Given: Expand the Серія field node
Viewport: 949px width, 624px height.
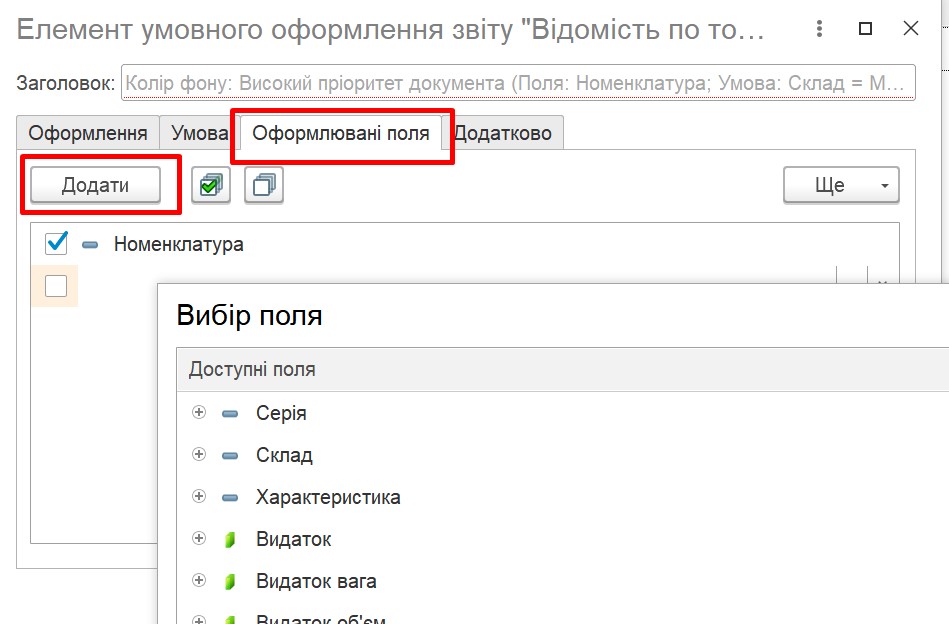Looking at the screenshot, I should click(199, 413).
